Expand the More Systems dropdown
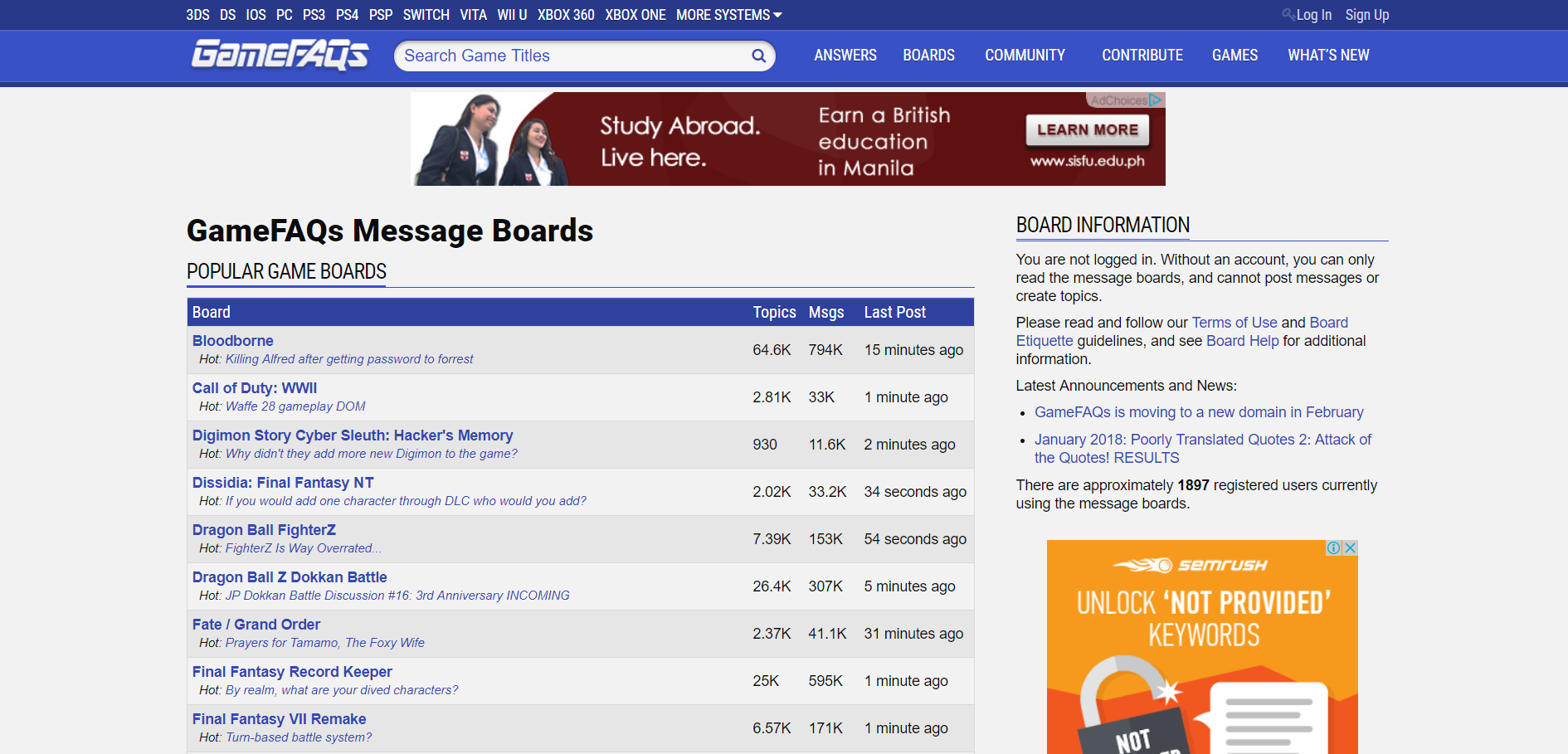The image size is (1568, 754). coord(728,15)
